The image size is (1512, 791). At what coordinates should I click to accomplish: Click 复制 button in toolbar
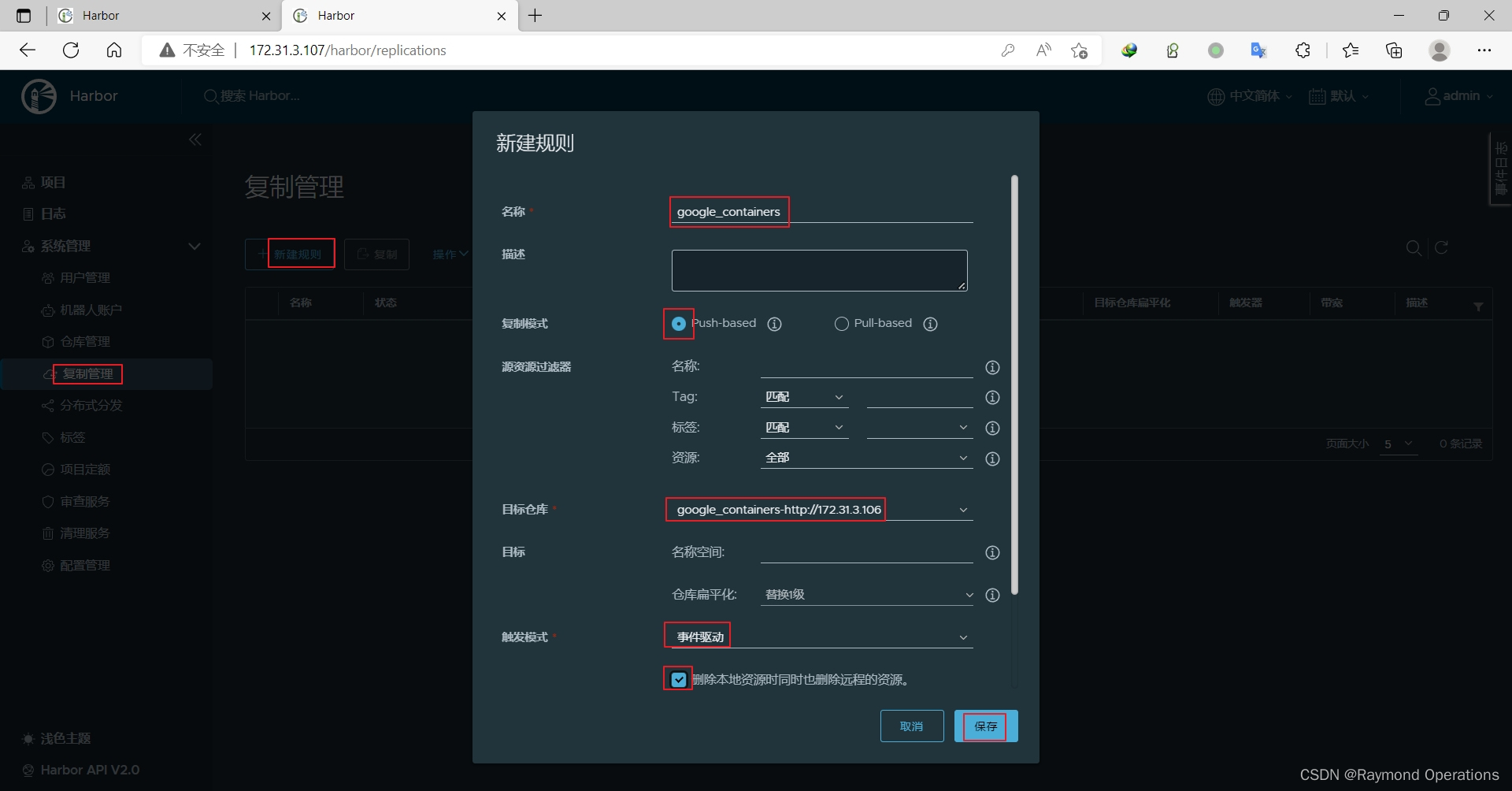point(376,254)
